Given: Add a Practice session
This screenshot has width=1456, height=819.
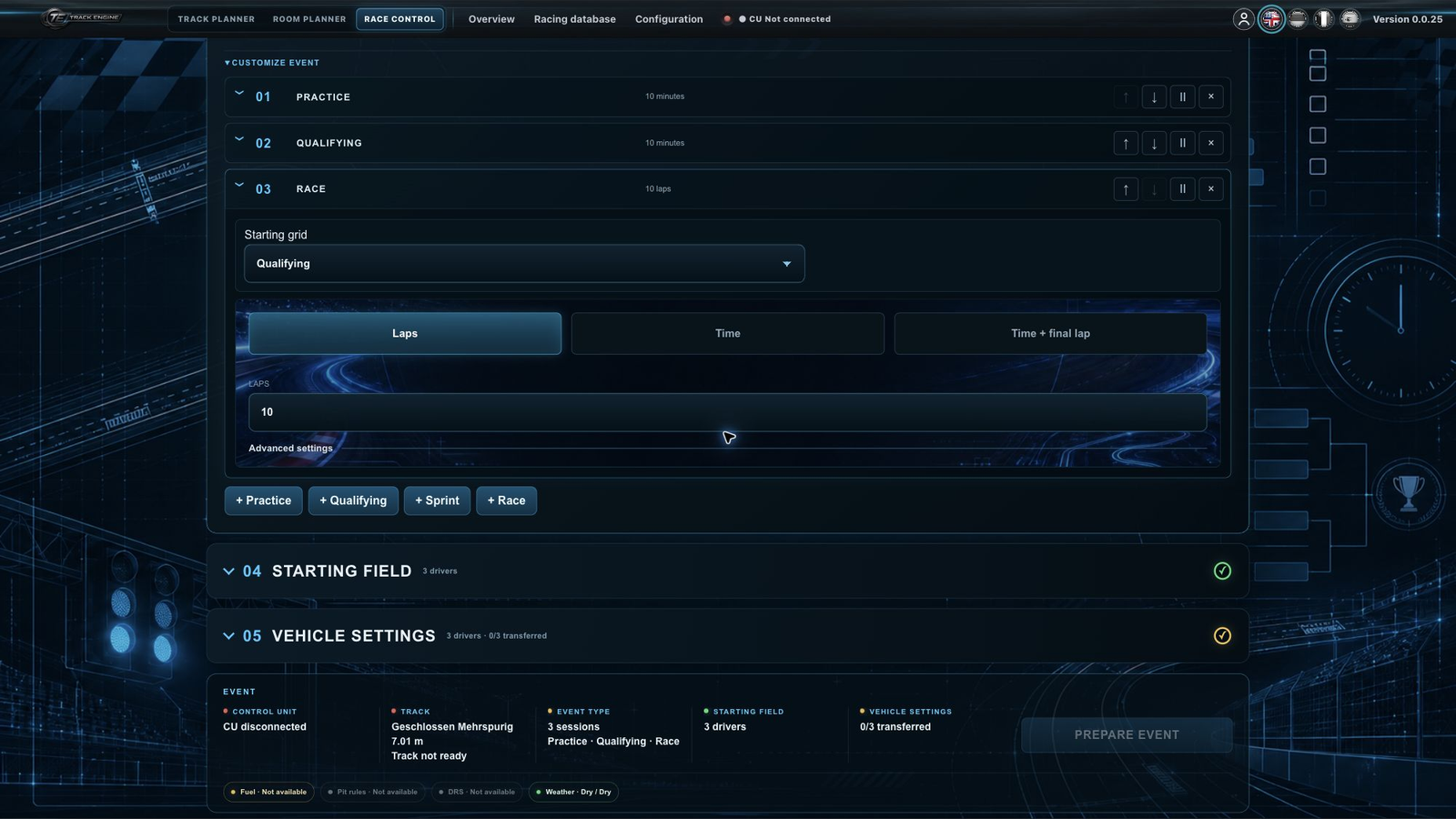Looking at the screenshot, I should [x=263, y=500].
